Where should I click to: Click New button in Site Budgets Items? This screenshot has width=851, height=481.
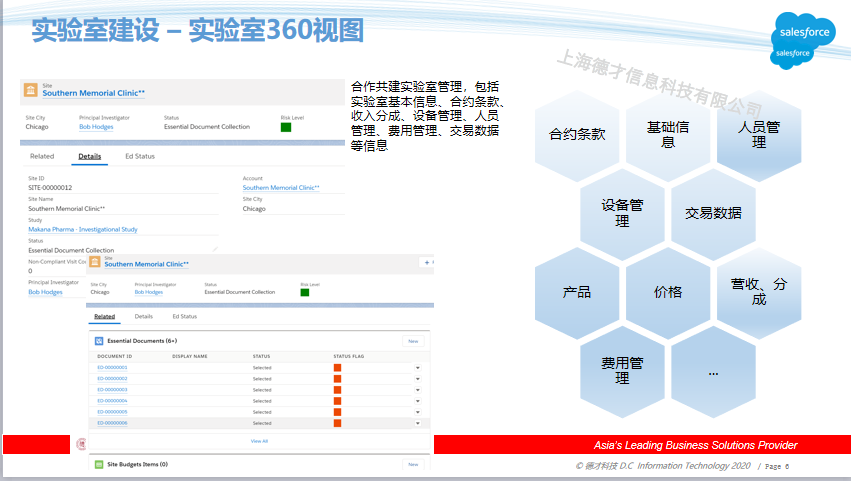[413, 465]
